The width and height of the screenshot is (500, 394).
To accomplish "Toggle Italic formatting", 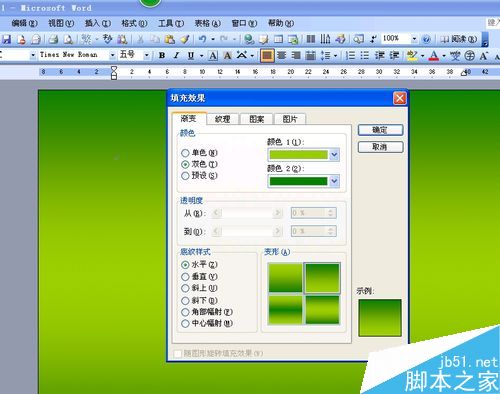I will 176,55.
